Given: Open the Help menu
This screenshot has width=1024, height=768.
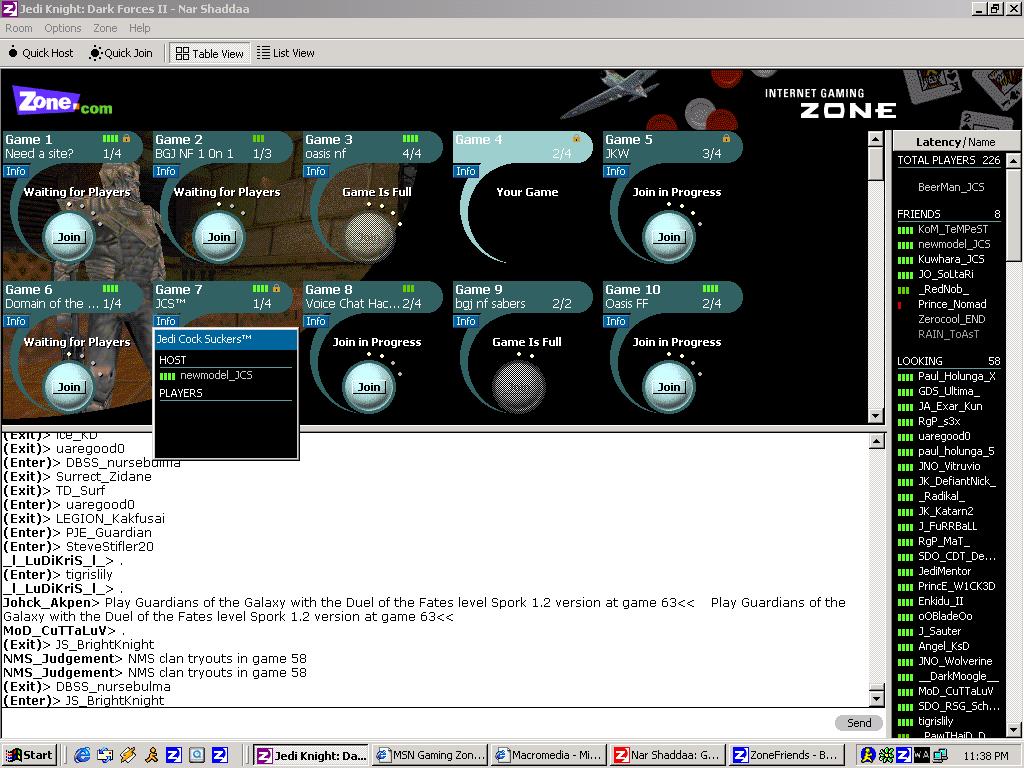Looking at the screenshot, I should coord(139,28).
